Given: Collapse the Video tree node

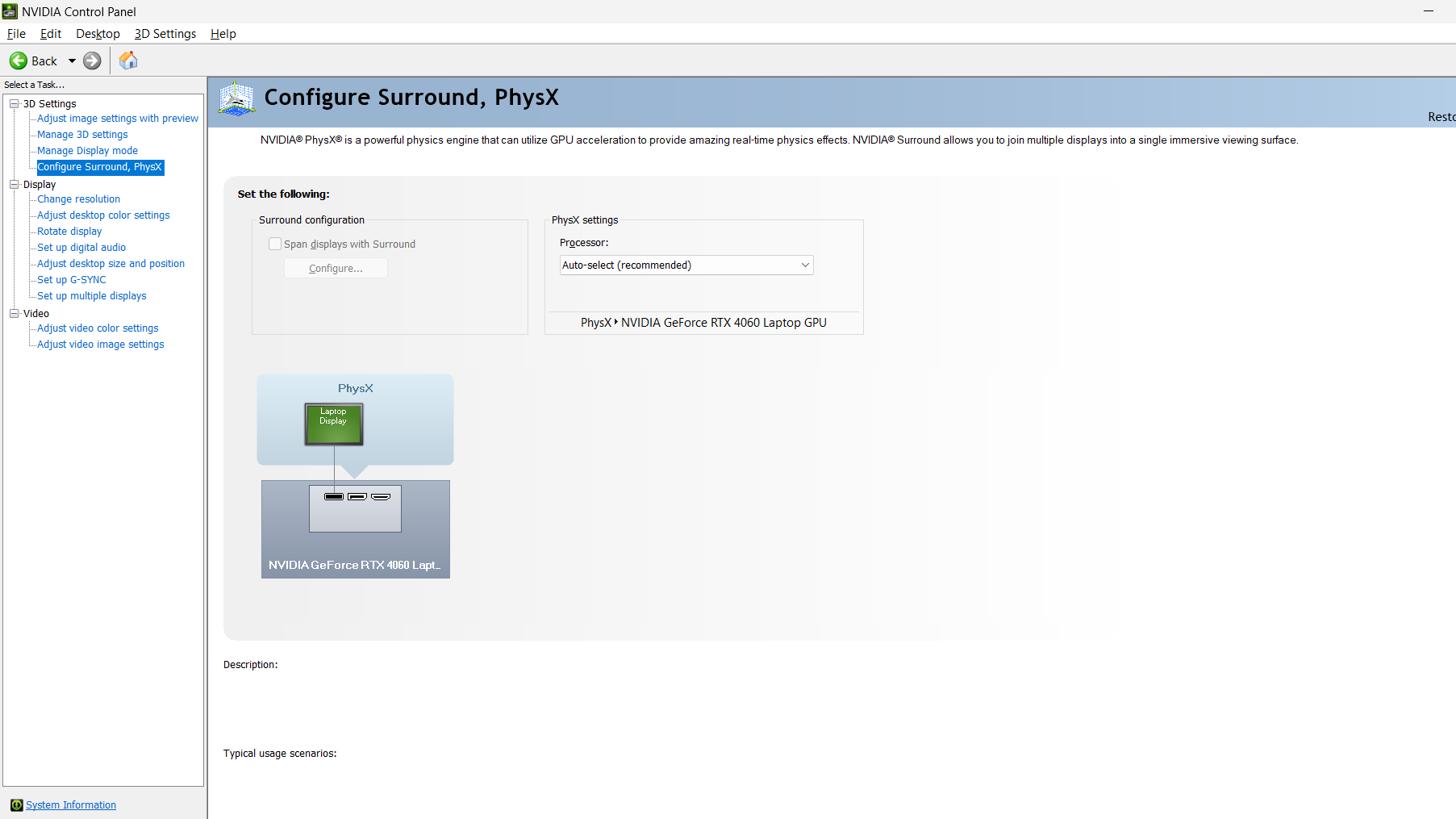Looking at the screenshot, I should click(14, 313).
